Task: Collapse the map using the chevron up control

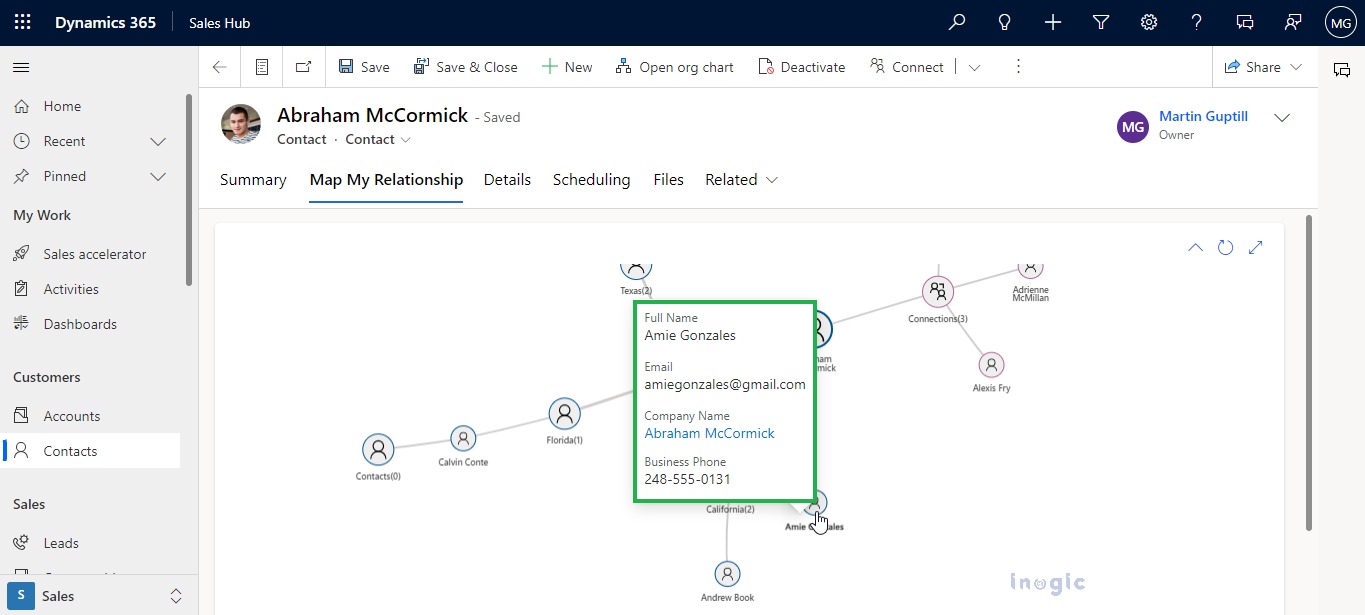Action: coord(1195,246)
